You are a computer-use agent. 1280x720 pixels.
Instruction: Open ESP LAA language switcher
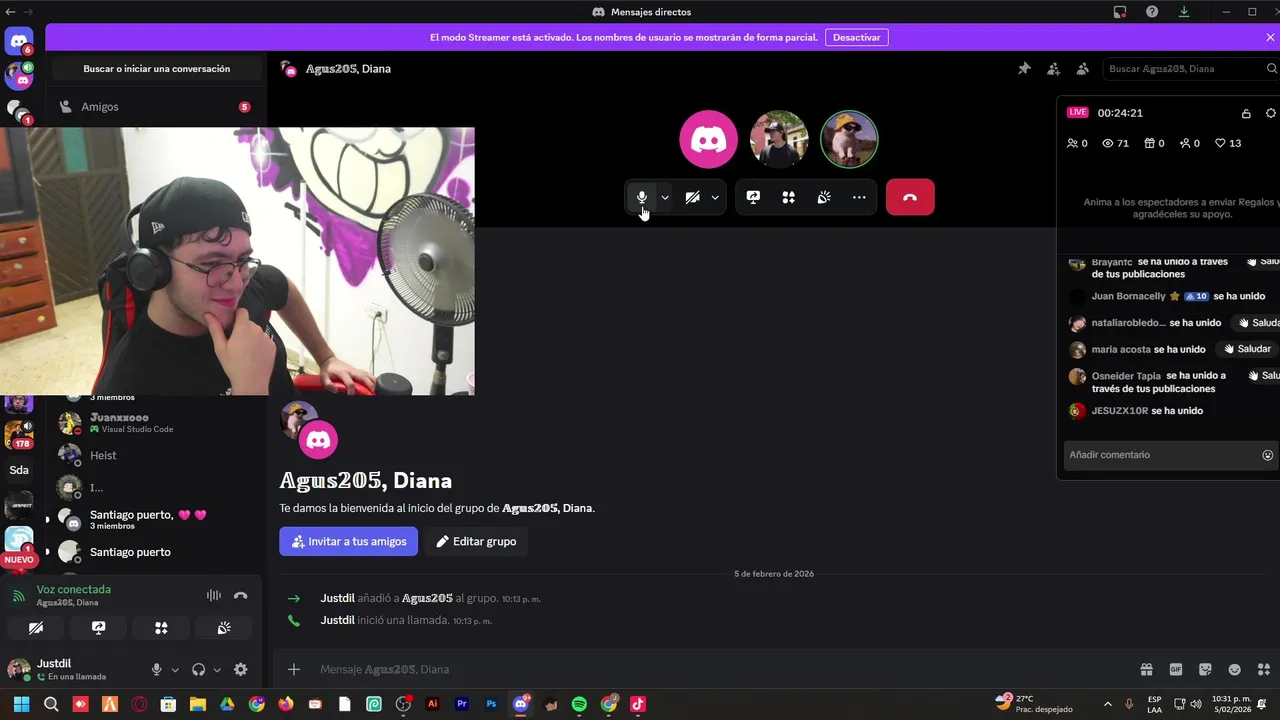1154,704
